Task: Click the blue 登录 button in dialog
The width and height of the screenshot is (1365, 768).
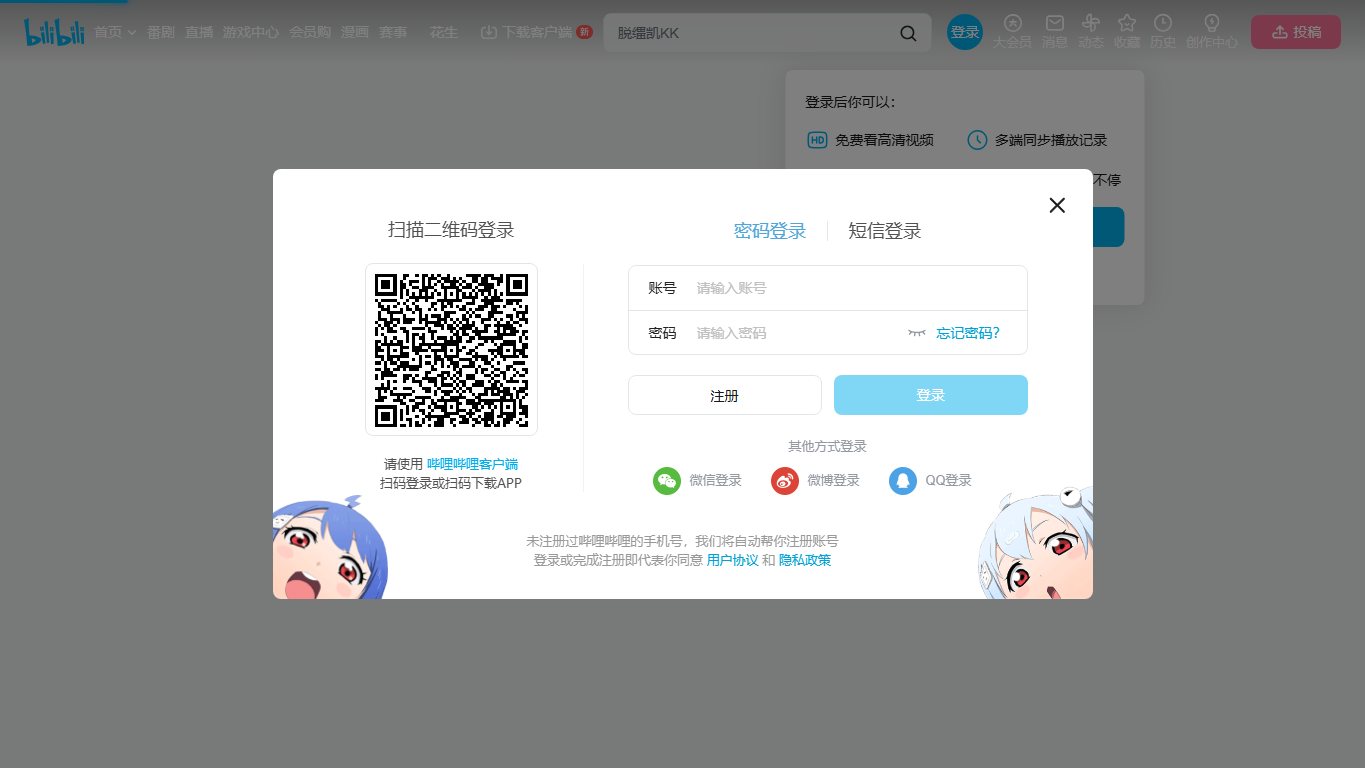Action: [x=931, y=395]
